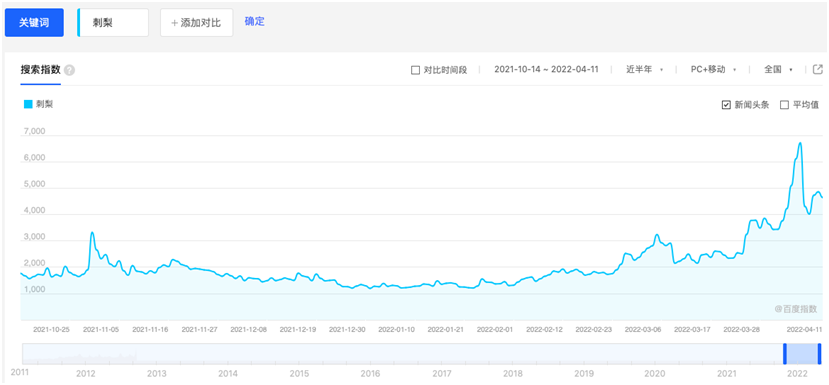Click year 2018 on the timeline navigator
The width and height of the screenshot is (829, 385).
512,374
